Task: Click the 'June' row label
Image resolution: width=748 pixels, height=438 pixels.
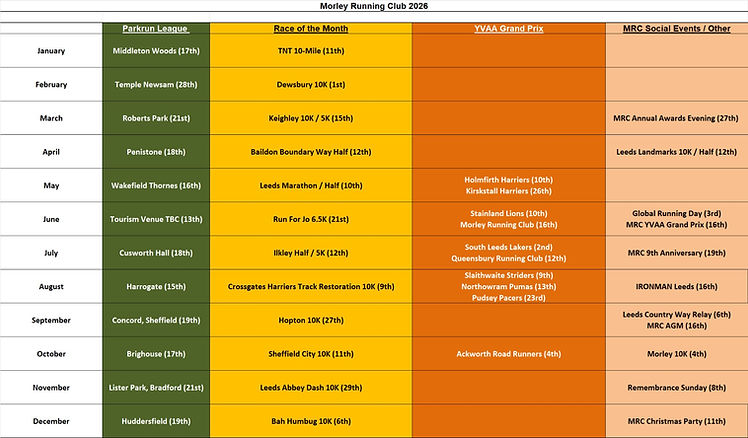Action: (51, 219)
